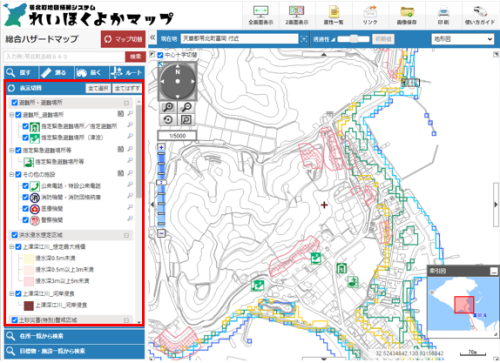The width and height of the screenshot is (500, 363).
Task: Click the full screen display icon
Action: pyautogui.click(x=261, y=11)
